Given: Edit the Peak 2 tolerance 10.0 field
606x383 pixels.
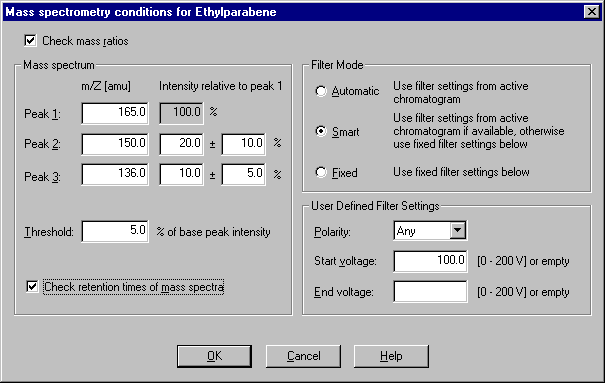Looking at the screenshot, I should click(243, 144).
